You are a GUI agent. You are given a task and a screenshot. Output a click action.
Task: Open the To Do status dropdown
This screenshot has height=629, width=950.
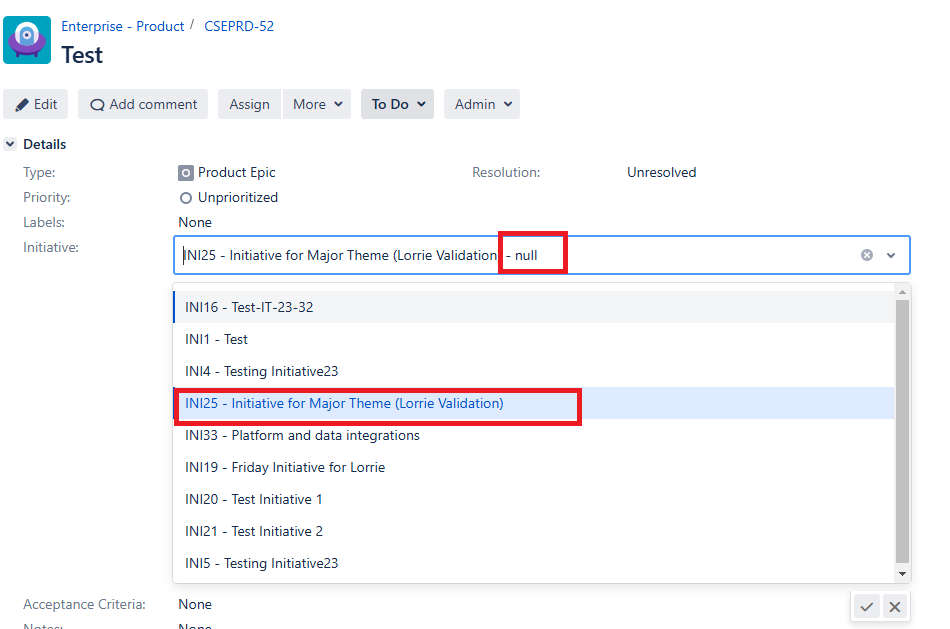[397, 104]
